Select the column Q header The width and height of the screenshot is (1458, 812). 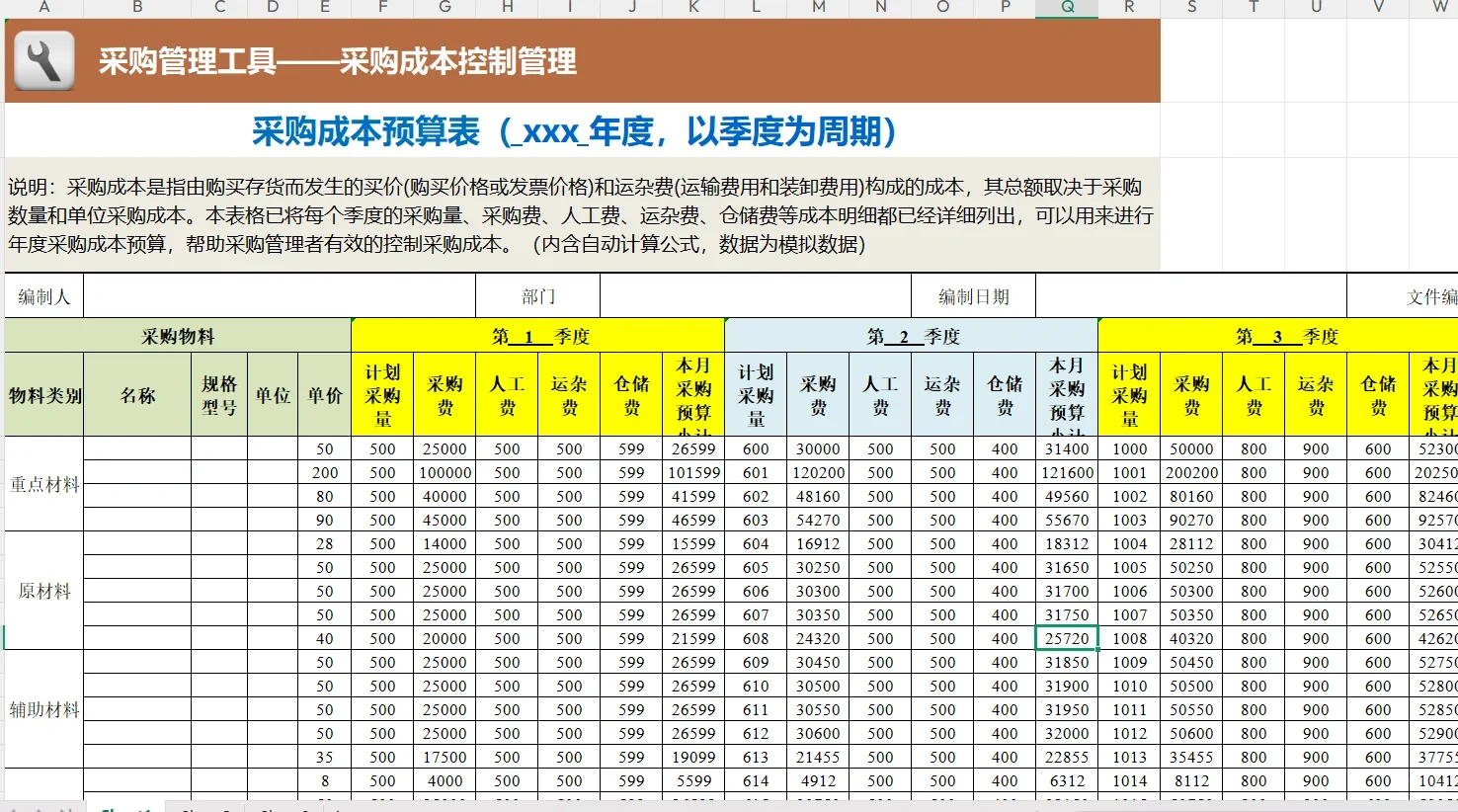pyautogui.click(x=1066, y=8)
